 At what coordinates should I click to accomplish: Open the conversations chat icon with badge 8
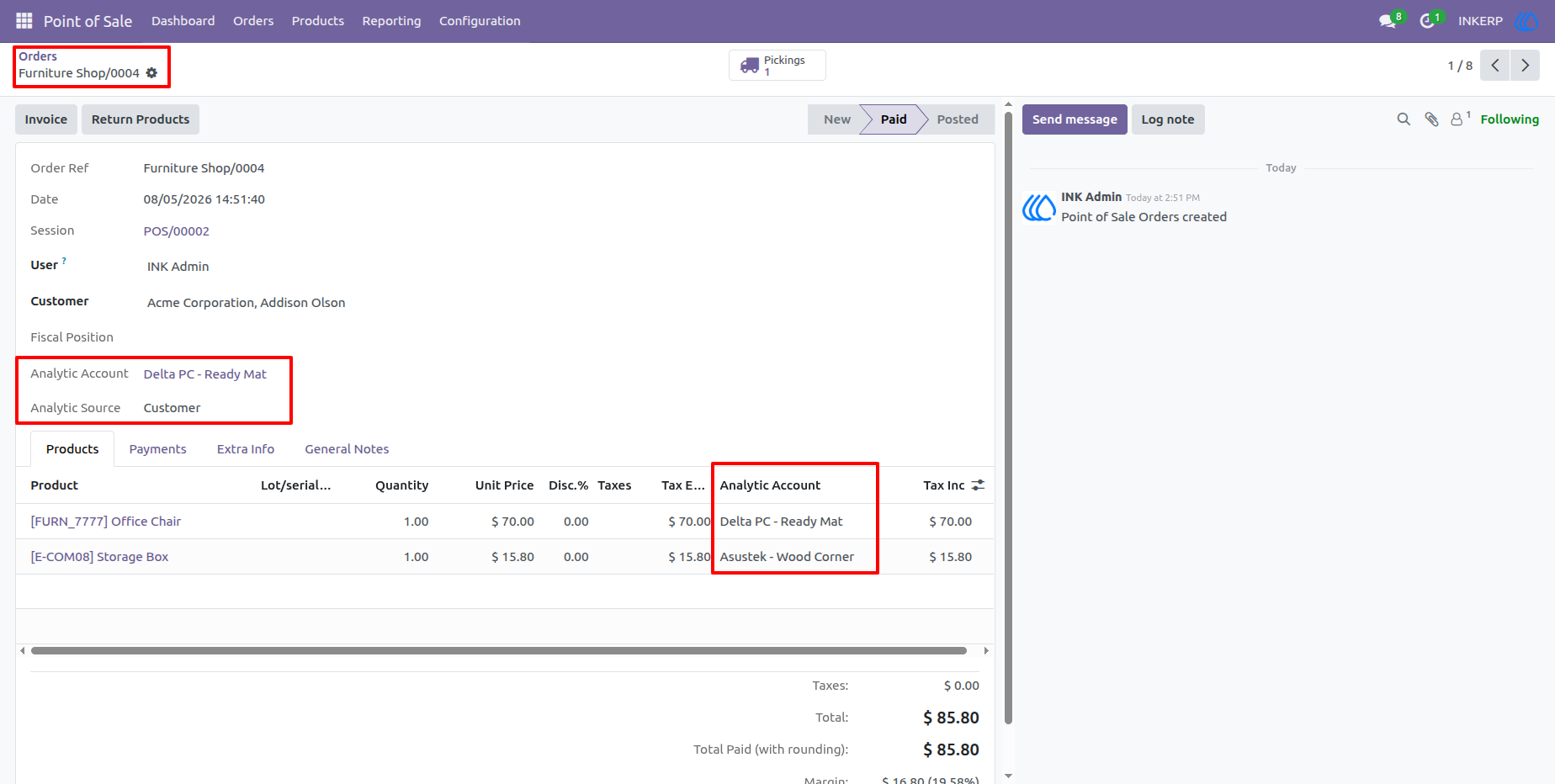(x=1388, y=21)
